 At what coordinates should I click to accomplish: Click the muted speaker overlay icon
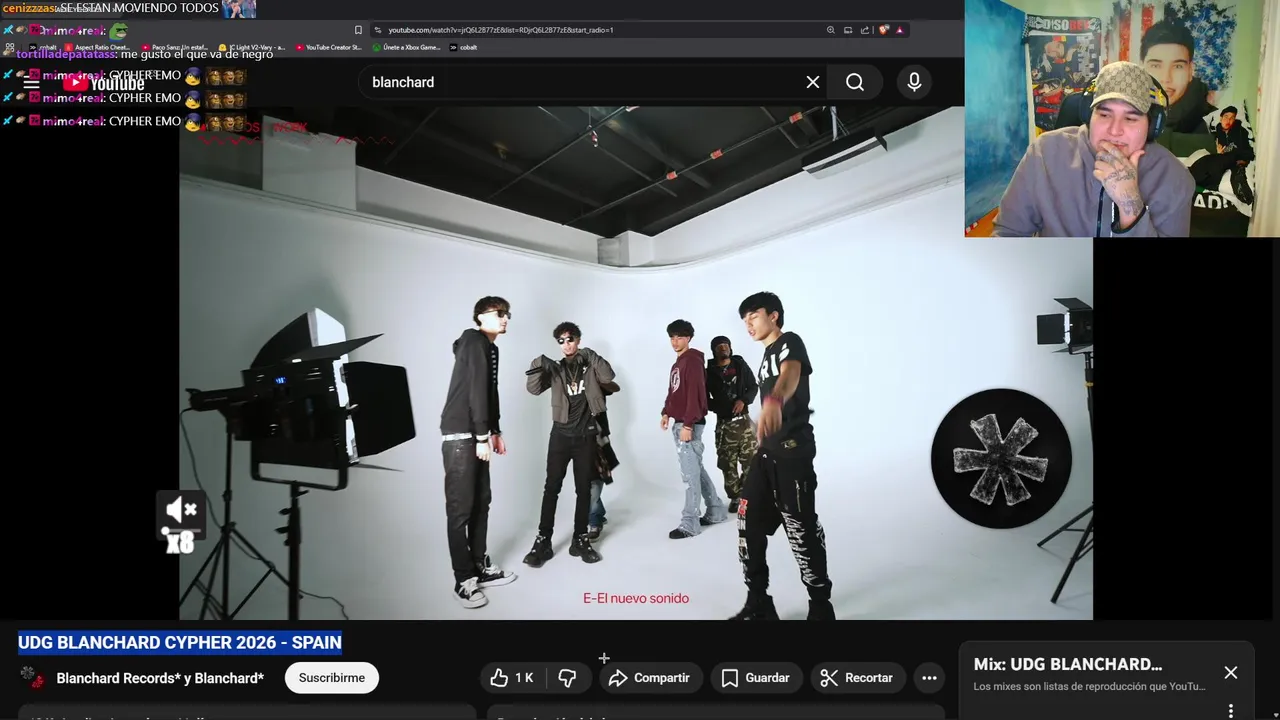[181, 511]
